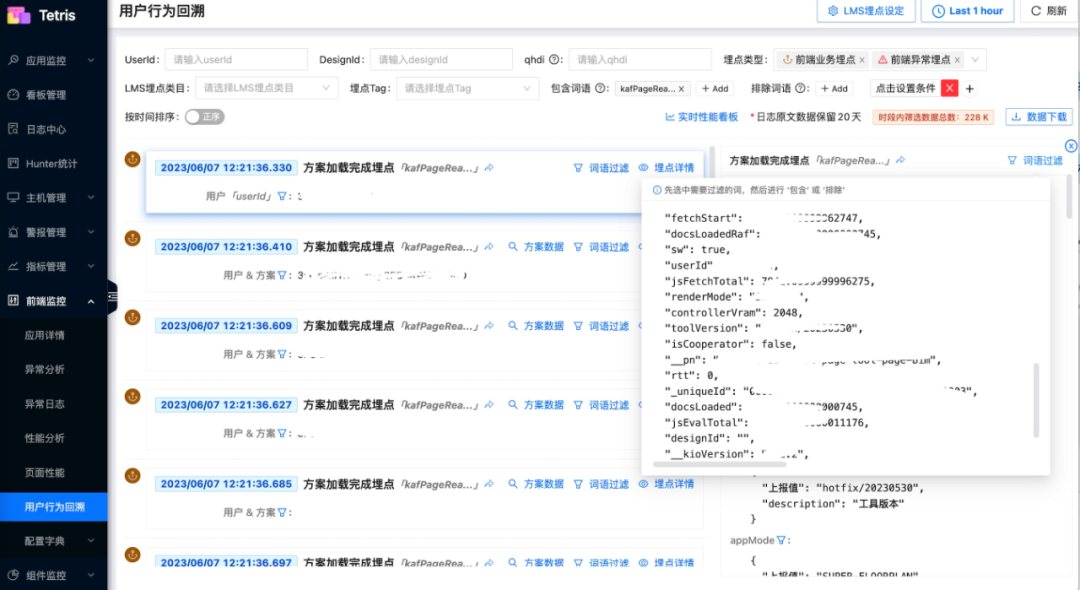Viewport: 1080px width, 590px height.
Task: Click the Tetris logo icon
Action: (x=19, y=14)
